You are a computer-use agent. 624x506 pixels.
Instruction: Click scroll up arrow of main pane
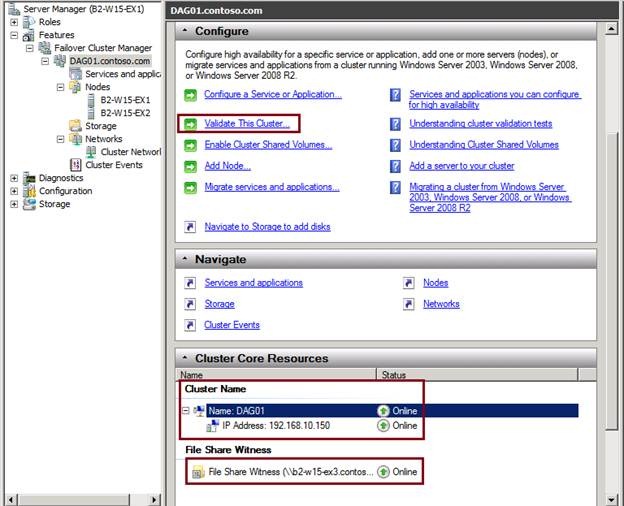coord(611,29)
